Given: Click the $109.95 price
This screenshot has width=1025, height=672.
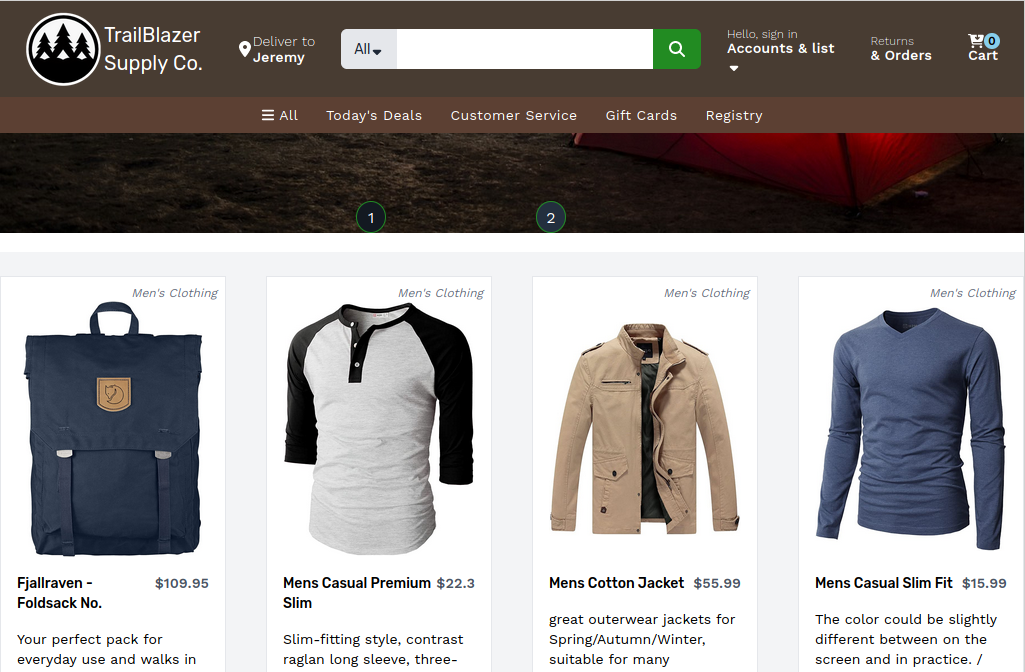Looking at the screenshot, I should point(182,583).
